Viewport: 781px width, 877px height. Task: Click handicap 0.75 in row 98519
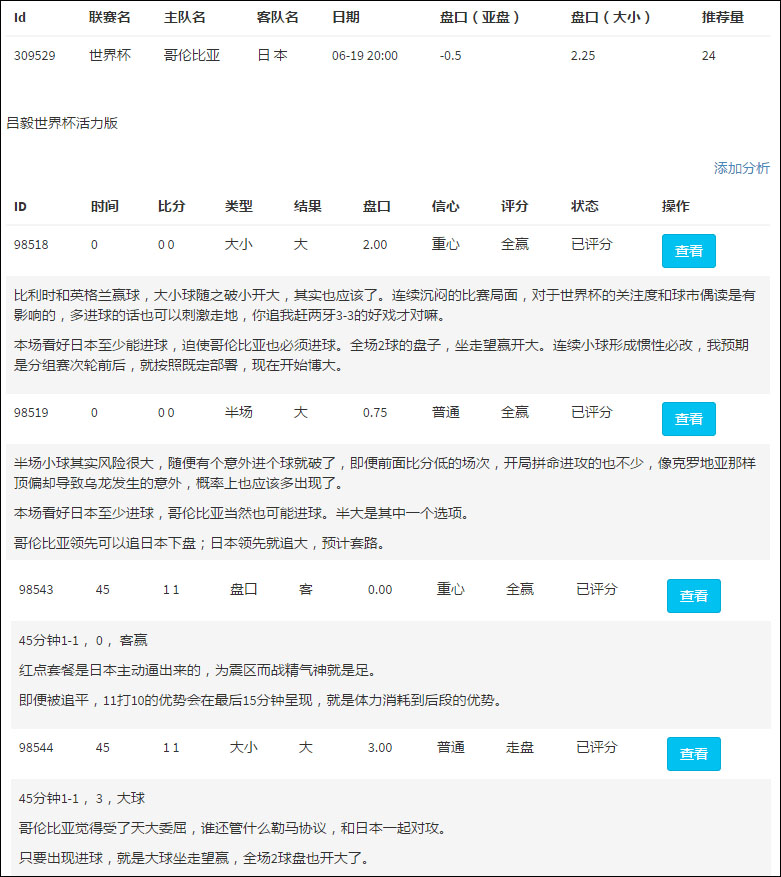[x=375, y=413]
